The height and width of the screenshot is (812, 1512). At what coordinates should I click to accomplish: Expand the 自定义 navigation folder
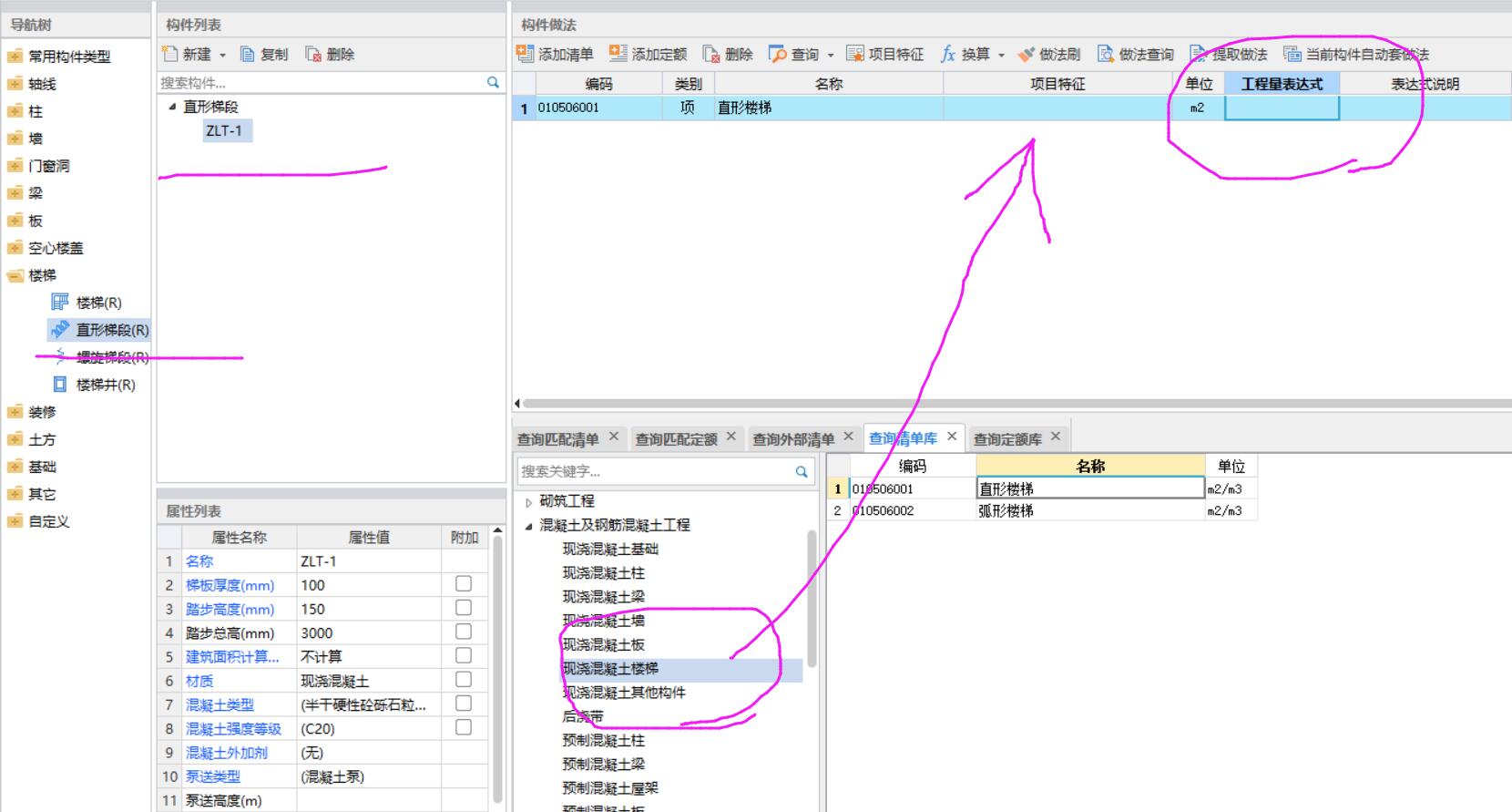pyautogui.click(x=15, y=521)
